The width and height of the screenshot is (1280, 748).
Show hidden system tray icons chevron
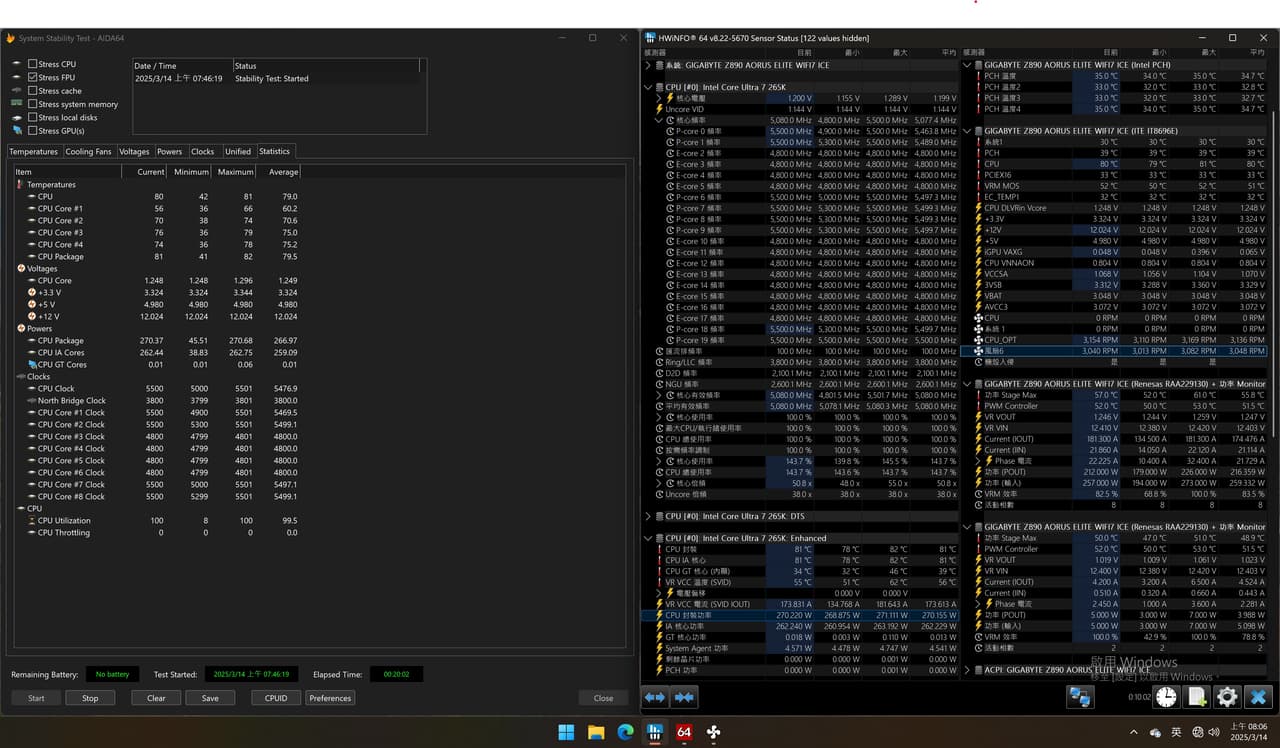pyautogui.click(x=1134, y=732)
